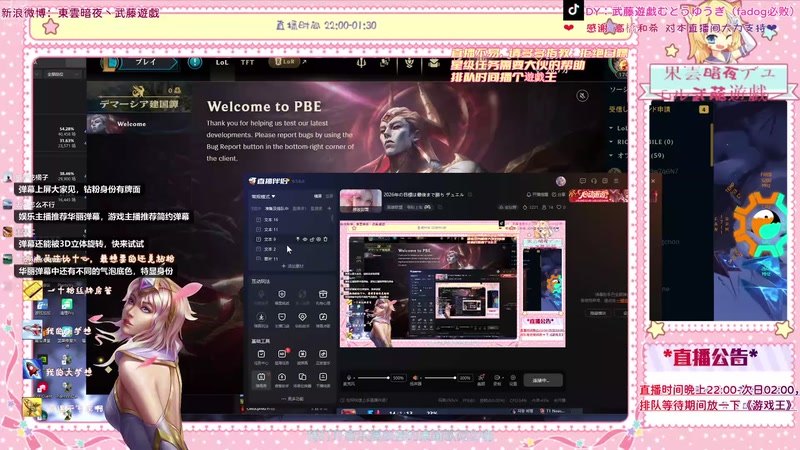Screen dimensions: 800x450
Task: Toggle the eye visibility icon on 文本 9
Action: (x=305, y=239)
